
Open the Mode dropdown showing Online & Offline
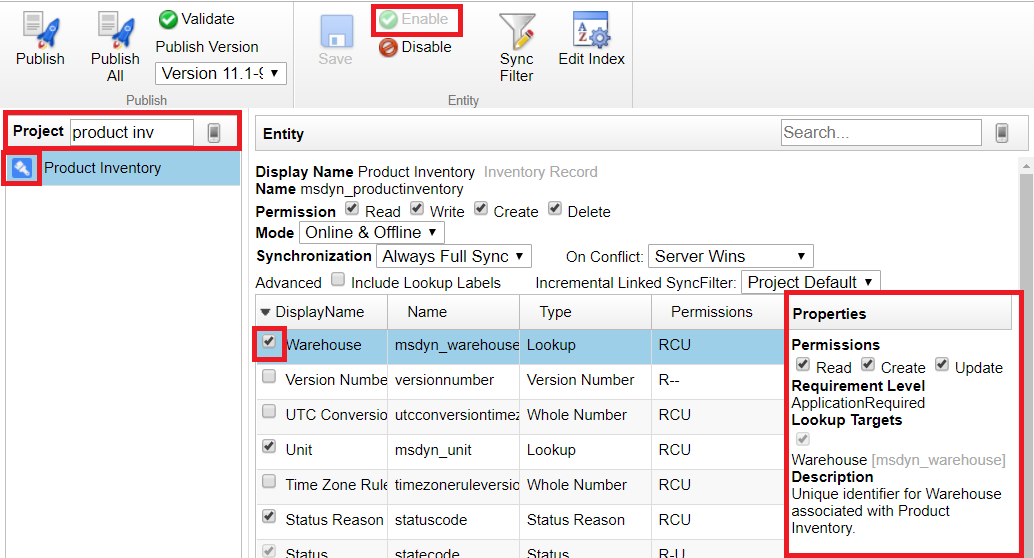pos(371,232)
